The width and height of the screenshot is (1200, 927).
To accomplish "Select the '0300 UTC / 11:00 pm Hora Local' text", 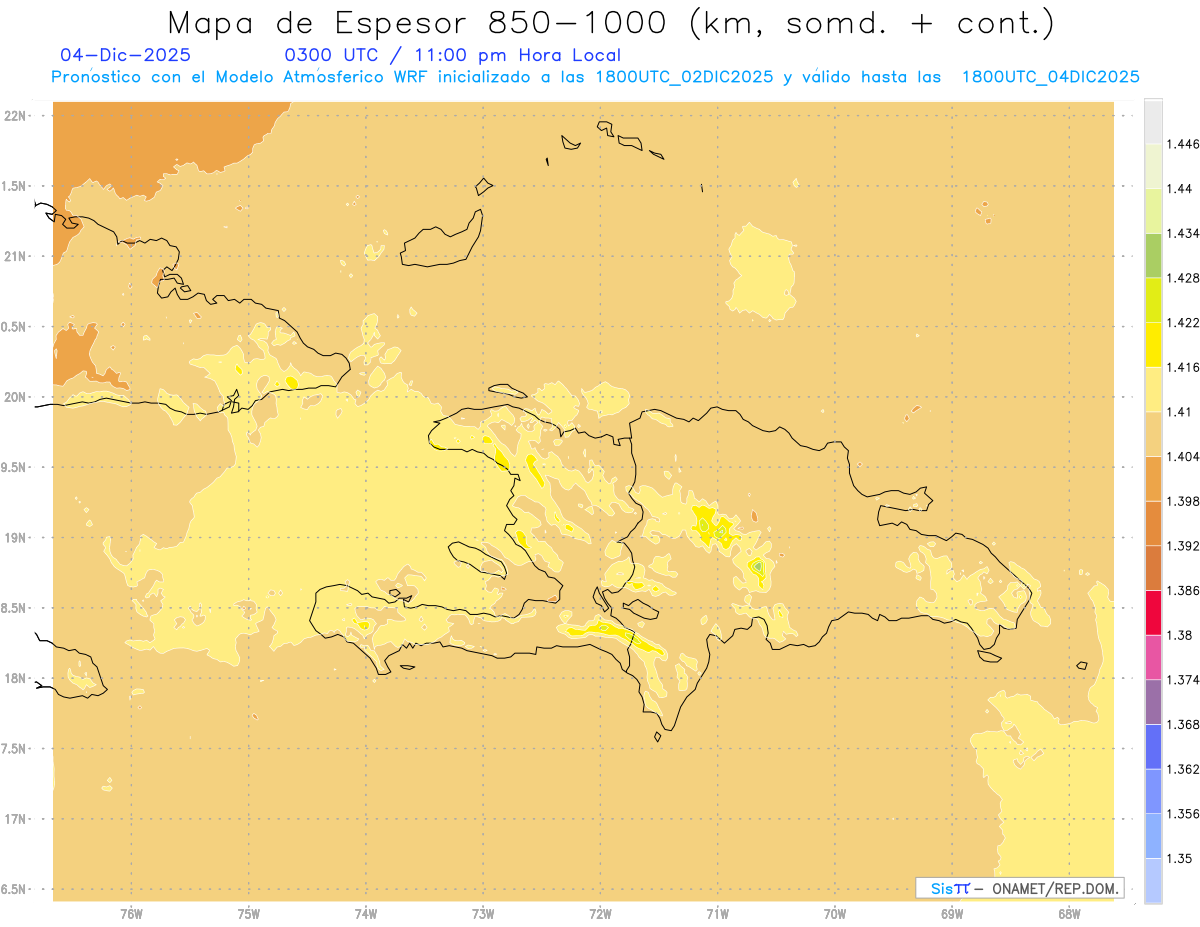I will (452, 56).
